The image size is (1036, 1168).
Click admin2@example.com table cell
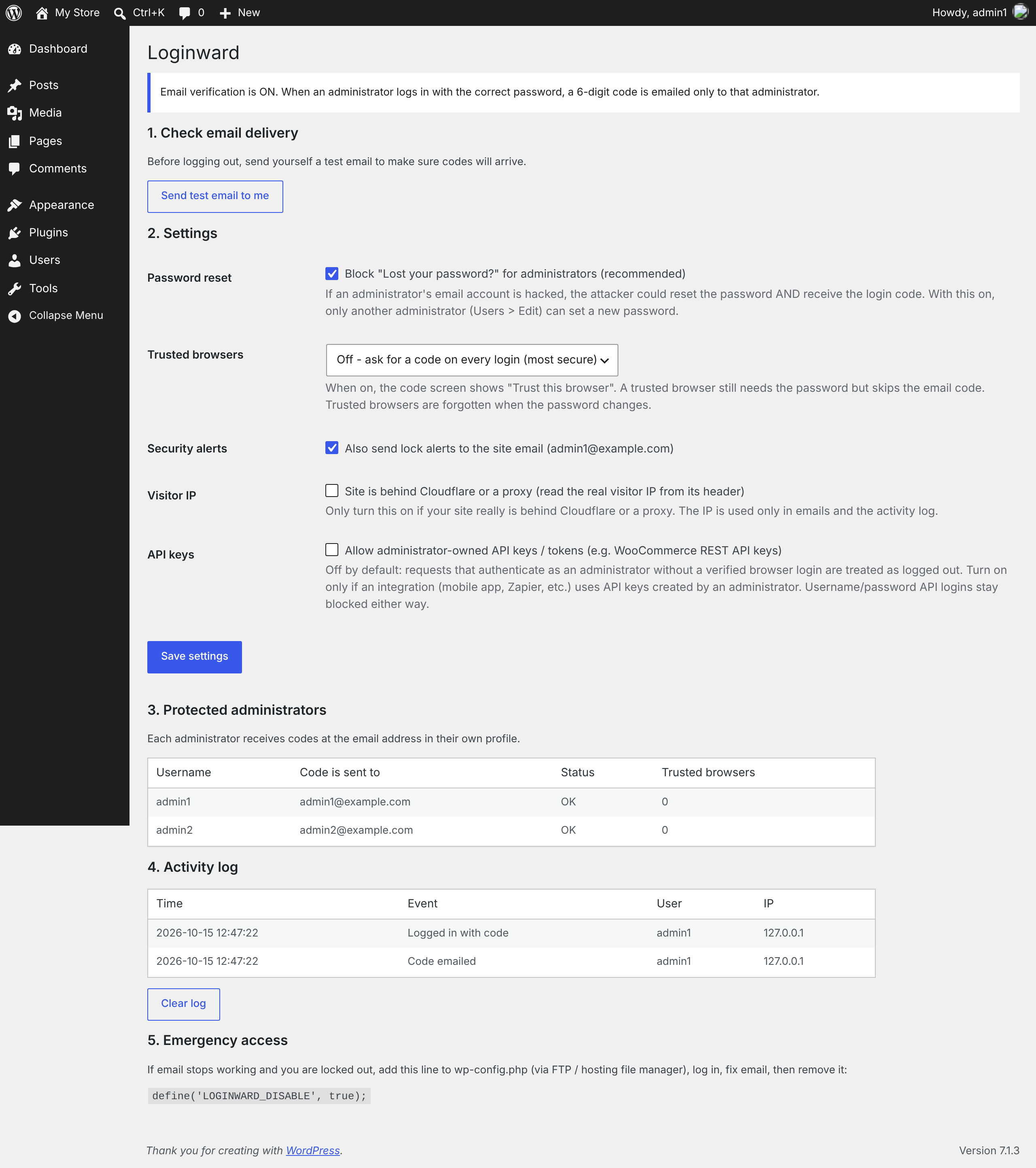click(x=356, y=830)
